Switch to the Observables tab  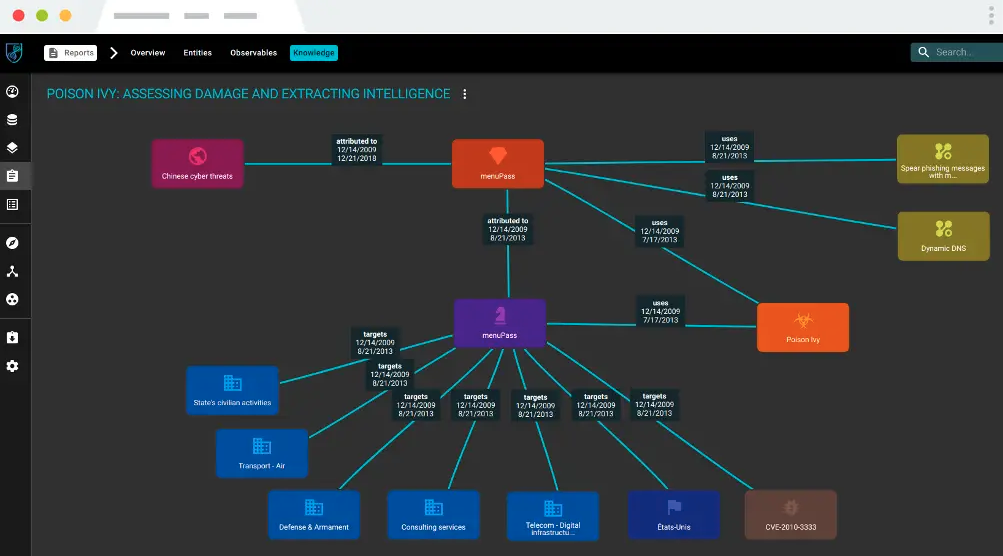[253, 53]
